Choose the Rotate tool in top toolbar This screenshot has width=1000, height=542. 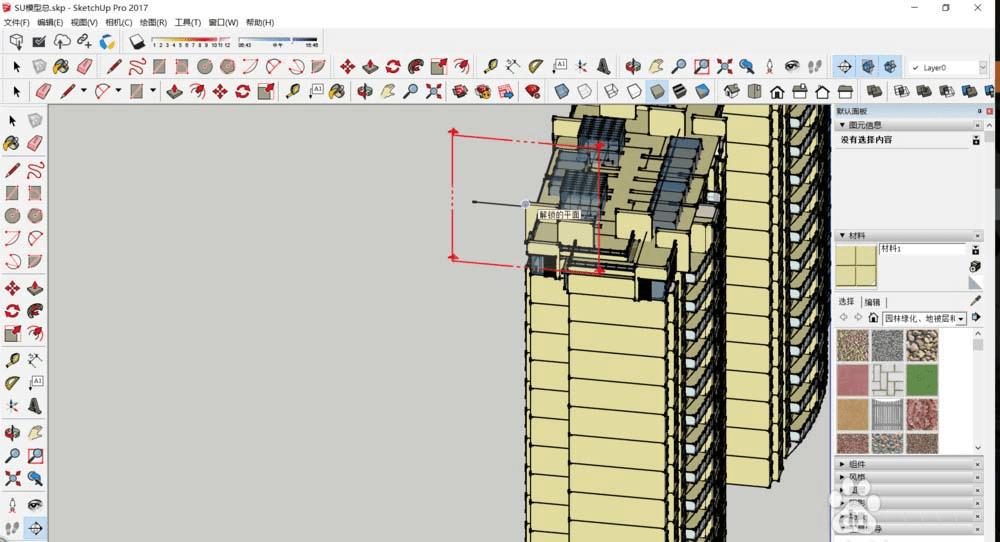(393, 67)
